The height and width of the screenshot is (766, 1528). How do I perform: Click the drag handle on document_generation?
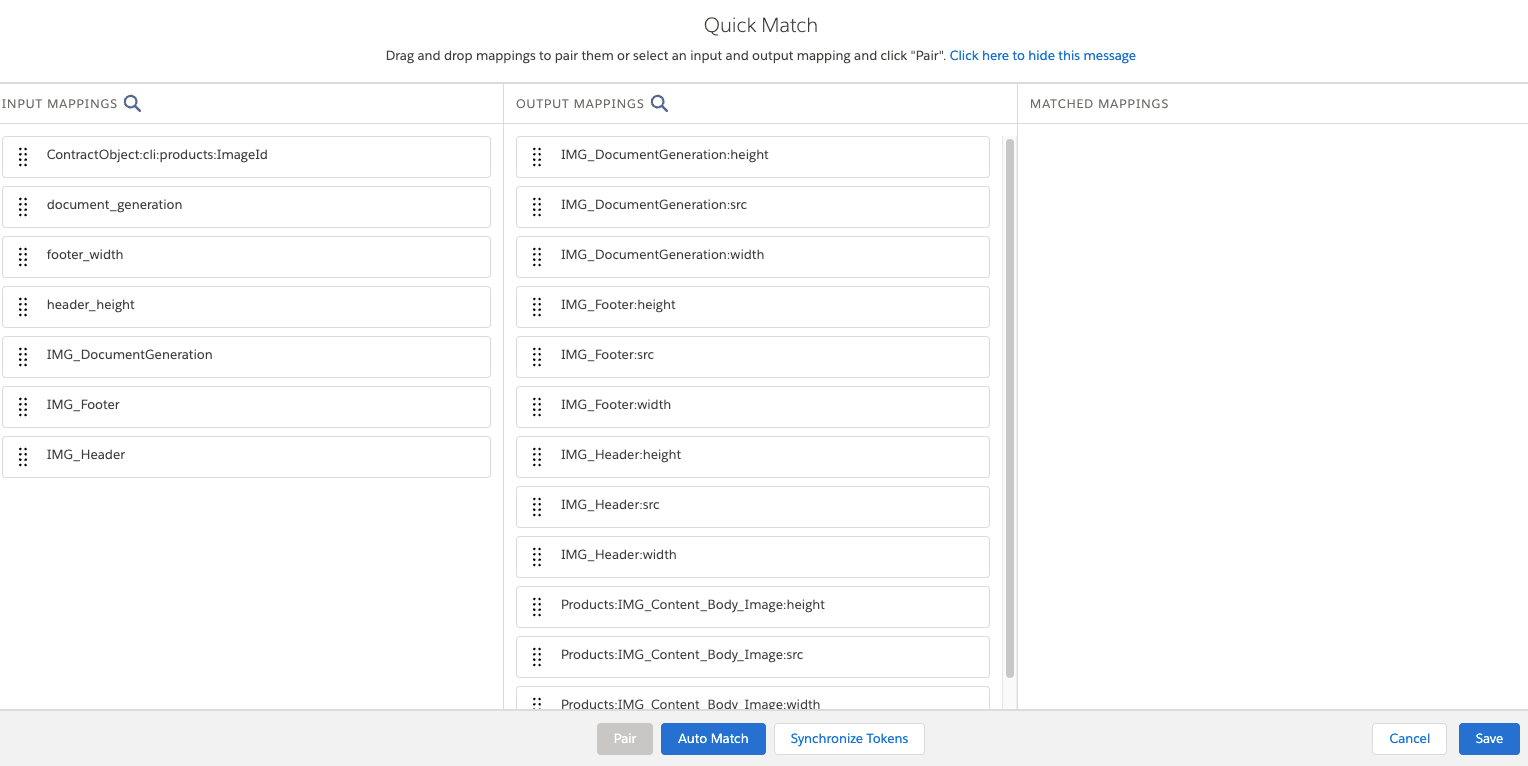[23, 206]
